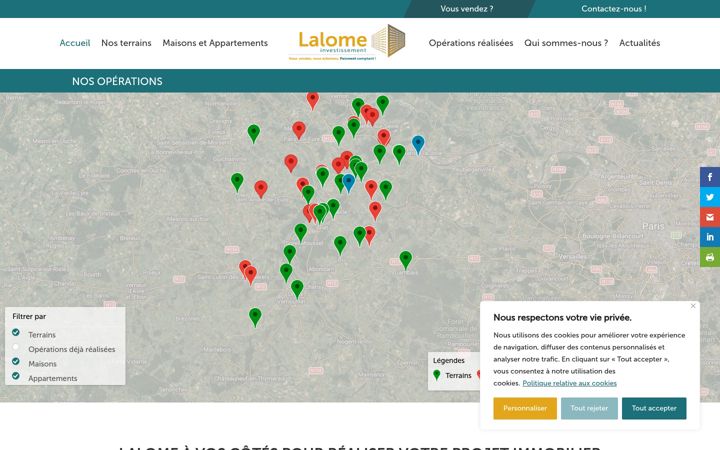The width and height of the screenshot is (720, 450).
Task: Close the cookie consent popup
Action: point(693,306)
